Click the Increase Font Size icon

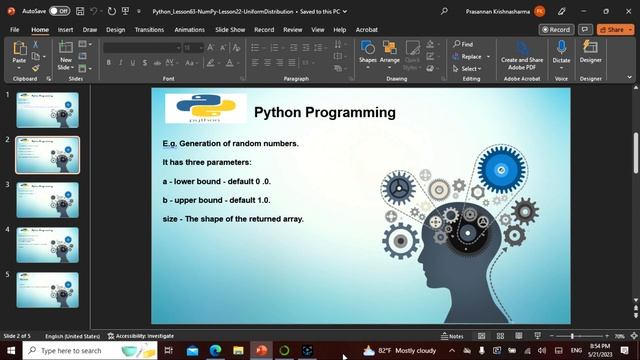coord(211,48)
